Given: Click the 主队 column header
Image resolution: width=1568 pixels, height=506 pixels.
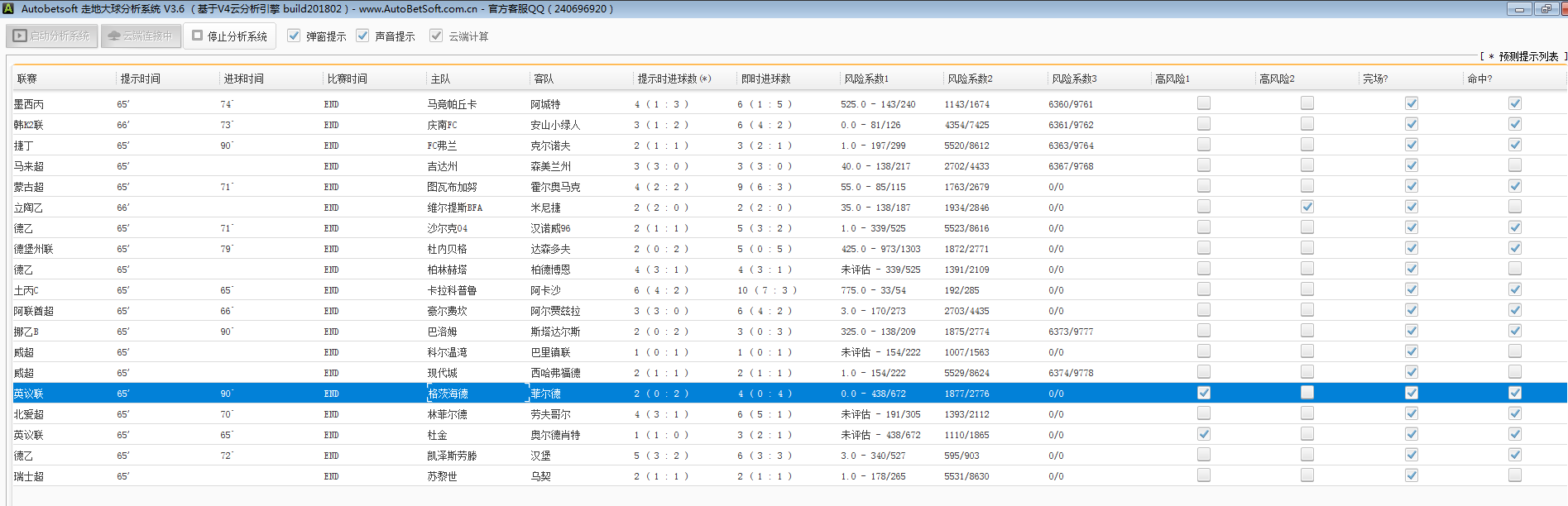Looking at the screenshot, I should 440,79.
